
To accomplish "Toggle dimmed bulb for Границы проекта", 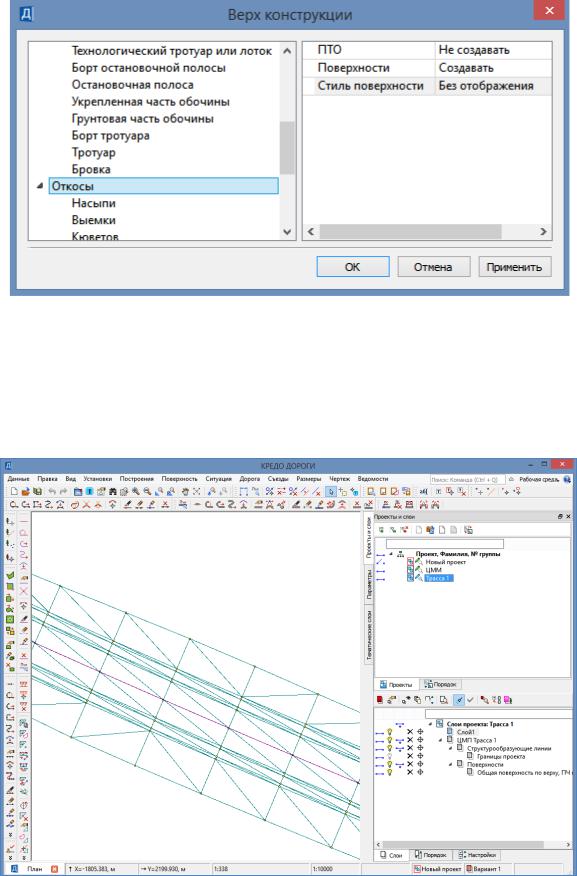I will point(389,756).
